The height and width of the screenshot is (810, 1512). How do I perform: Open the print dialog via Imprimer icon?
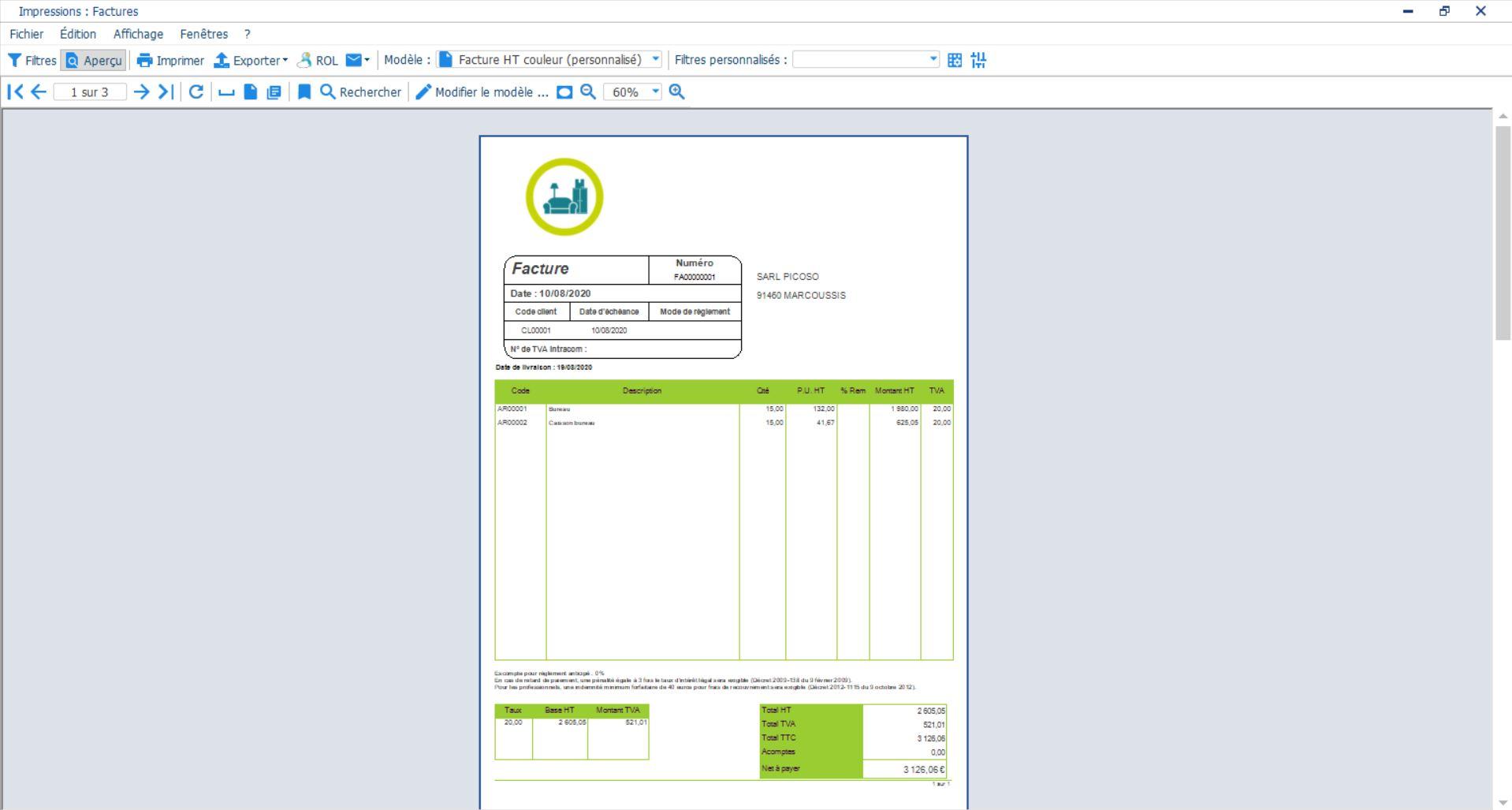point(171,60)
